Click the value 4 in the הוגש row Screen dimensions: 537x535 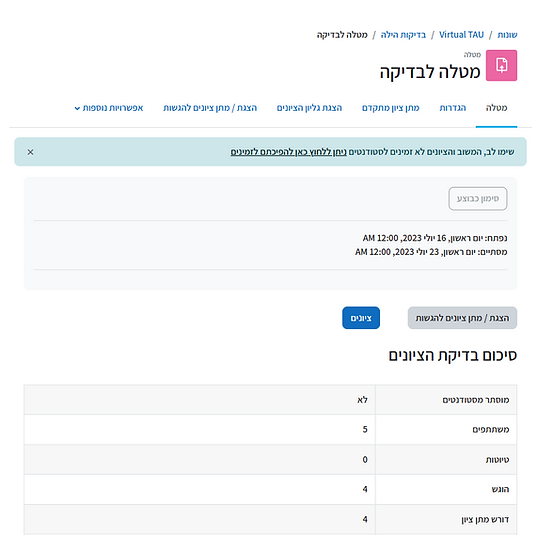click(365, 489)
